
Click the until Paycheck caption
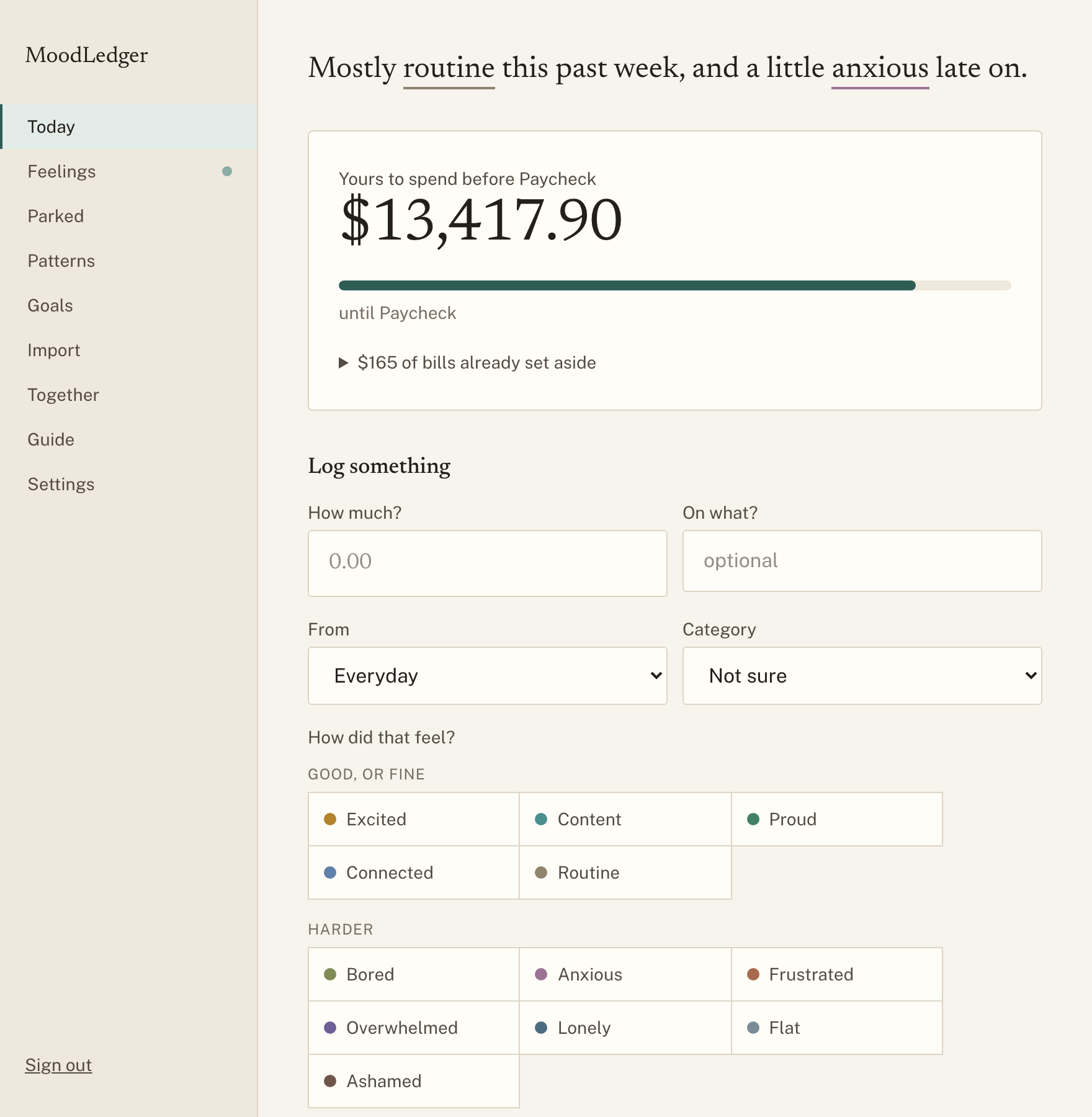[398, 313]
